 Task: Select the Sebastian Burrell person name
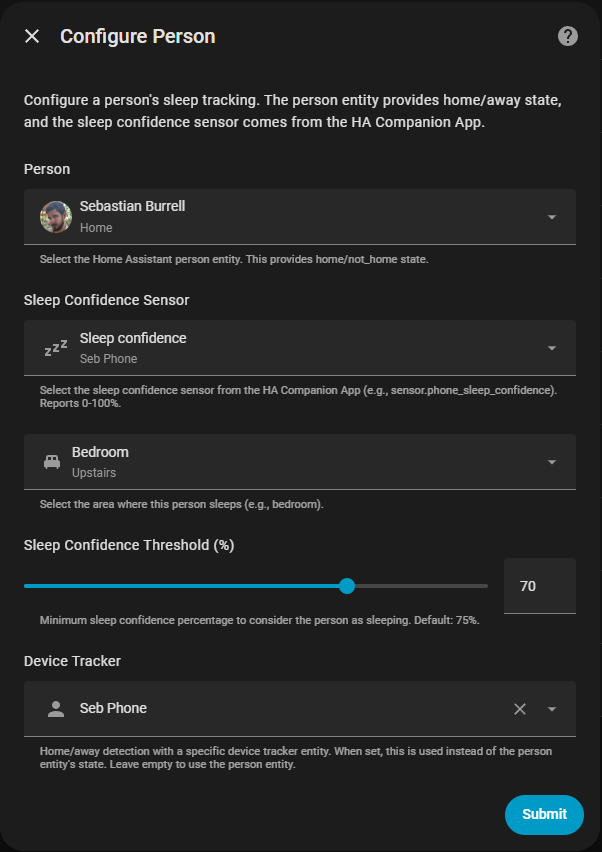click(x=132, y=207)
